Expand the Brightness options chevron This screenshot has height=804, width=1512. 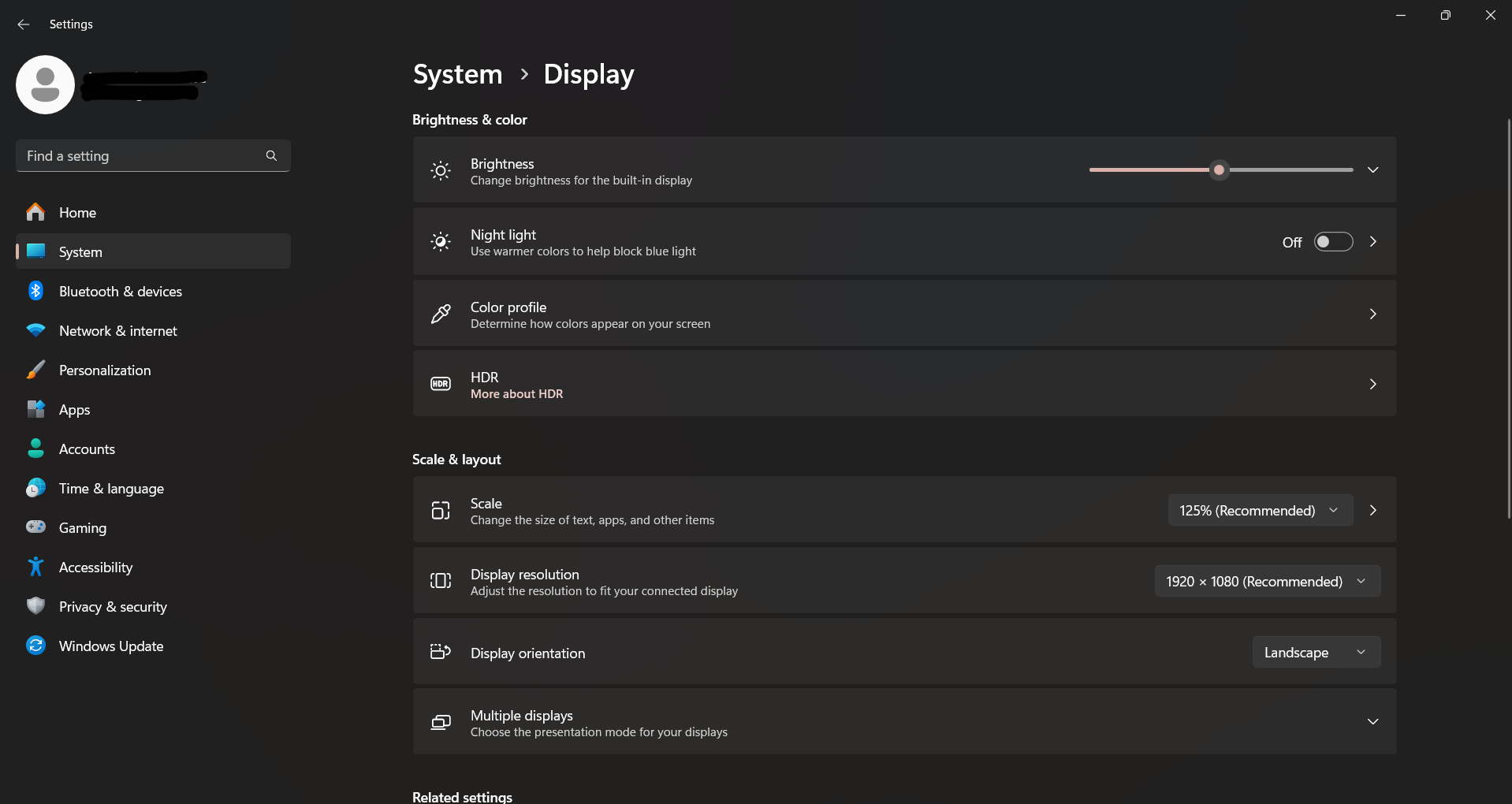pyautogui.click(x=1372, y=169)
